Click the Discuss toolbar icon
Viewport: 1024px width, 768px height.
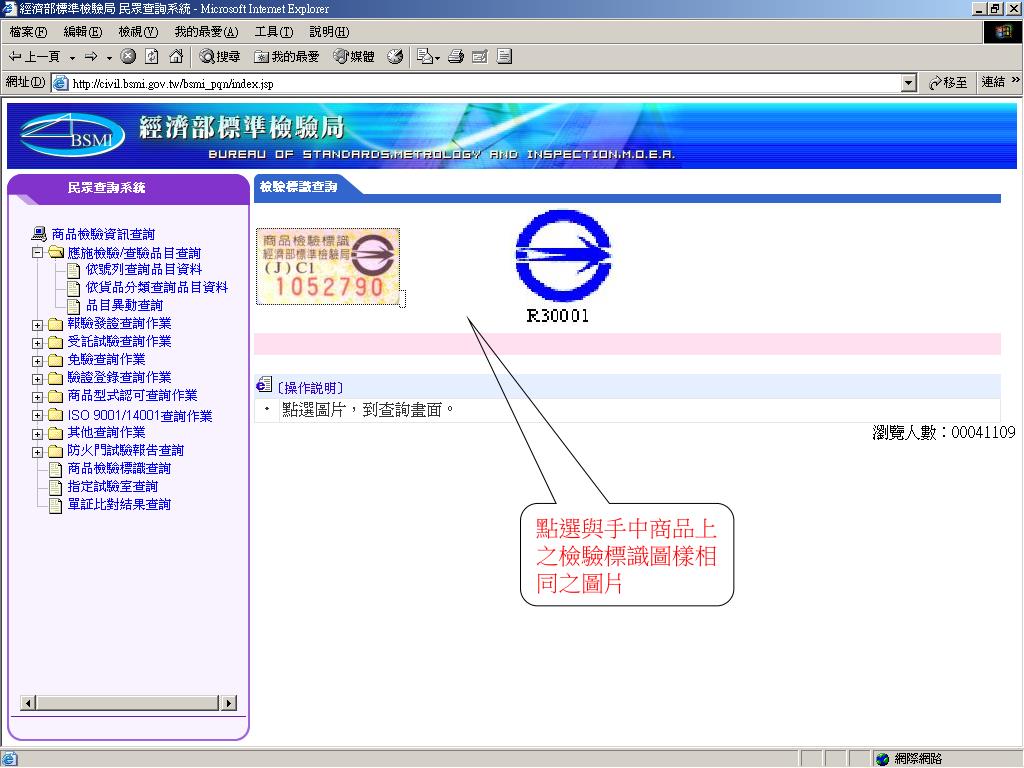504,57
